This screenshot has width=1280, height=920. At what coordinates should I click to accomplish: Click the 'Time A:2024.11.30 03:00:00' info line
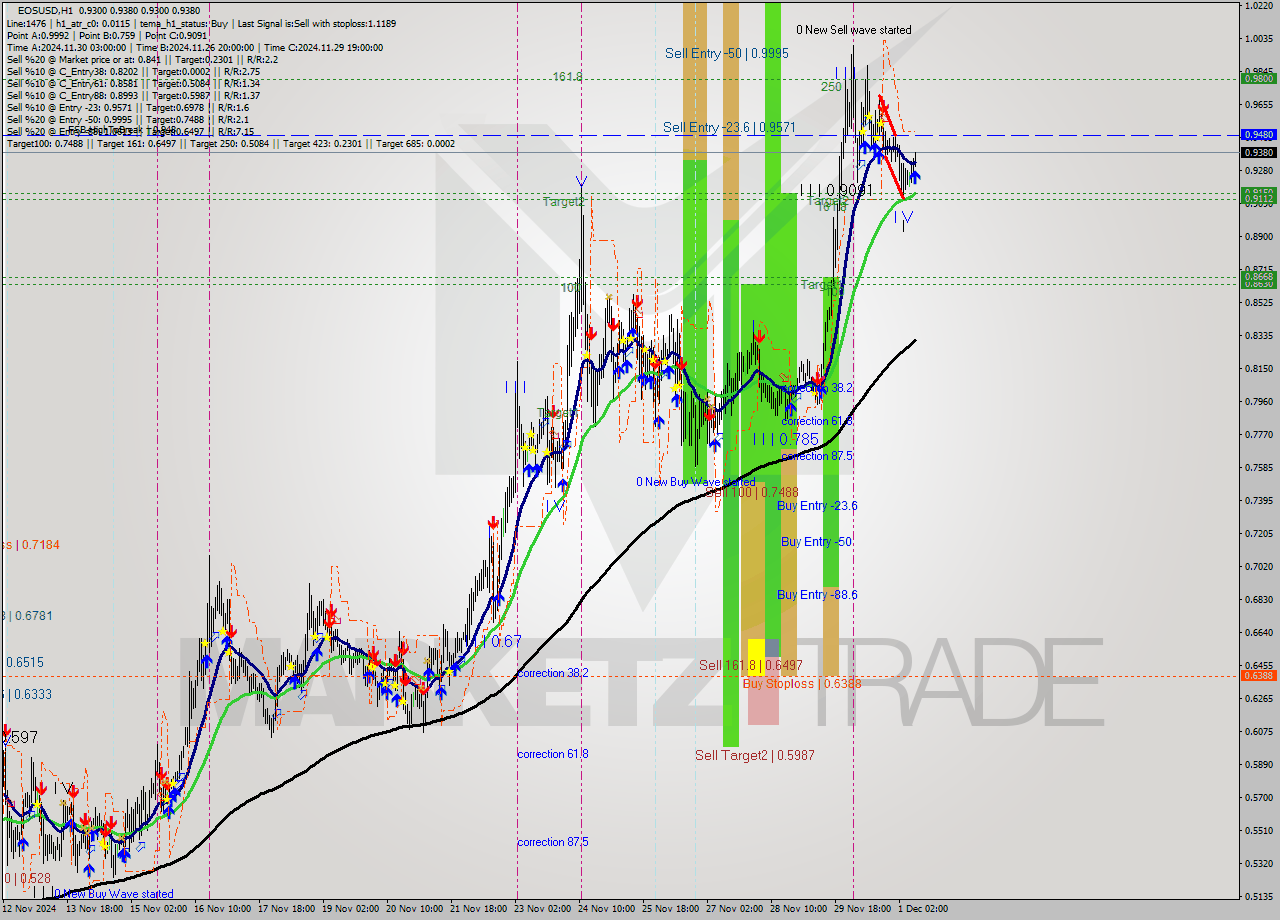click(66, 47)
